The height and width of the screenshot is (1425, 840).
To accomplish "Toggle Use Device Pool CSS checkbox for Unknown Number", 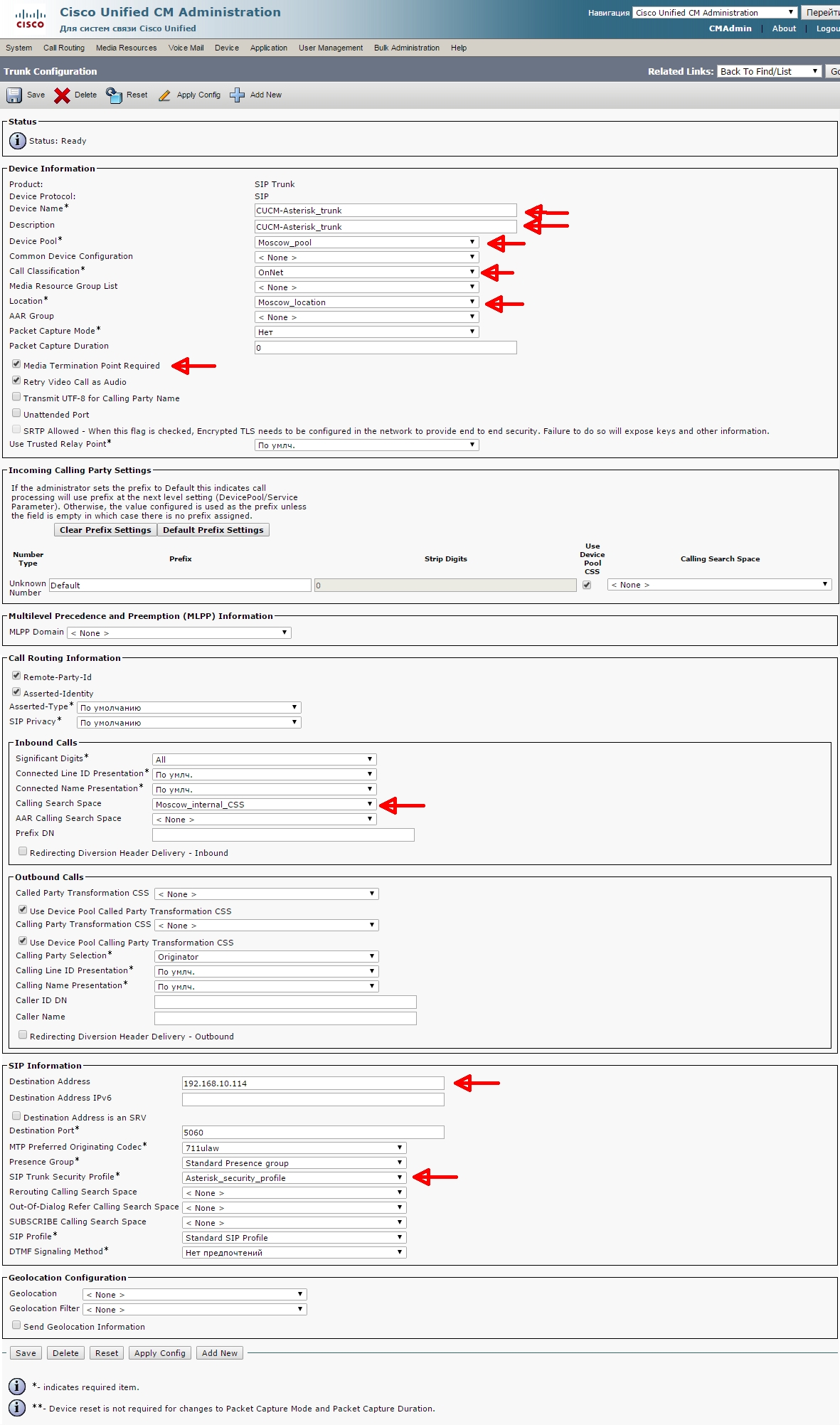I will tap(587, 585).
